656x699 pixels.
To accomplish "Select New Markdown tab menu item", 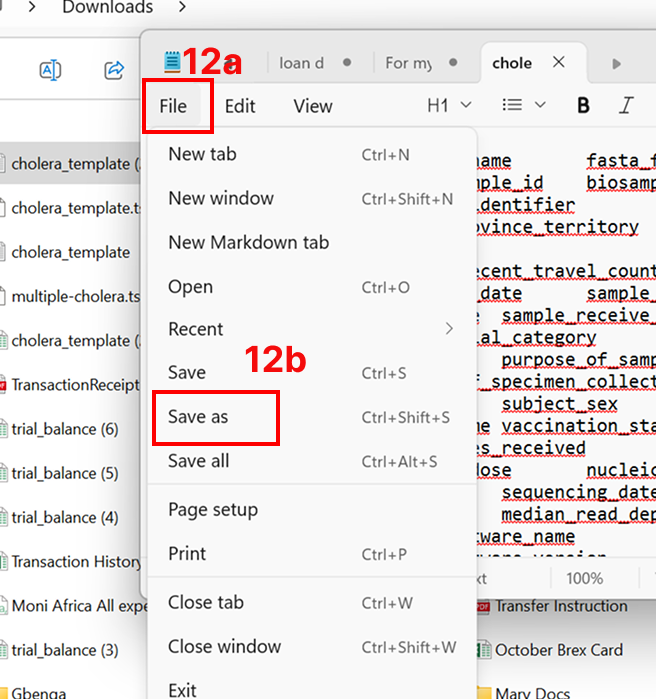I will click(x=312, y=243).
